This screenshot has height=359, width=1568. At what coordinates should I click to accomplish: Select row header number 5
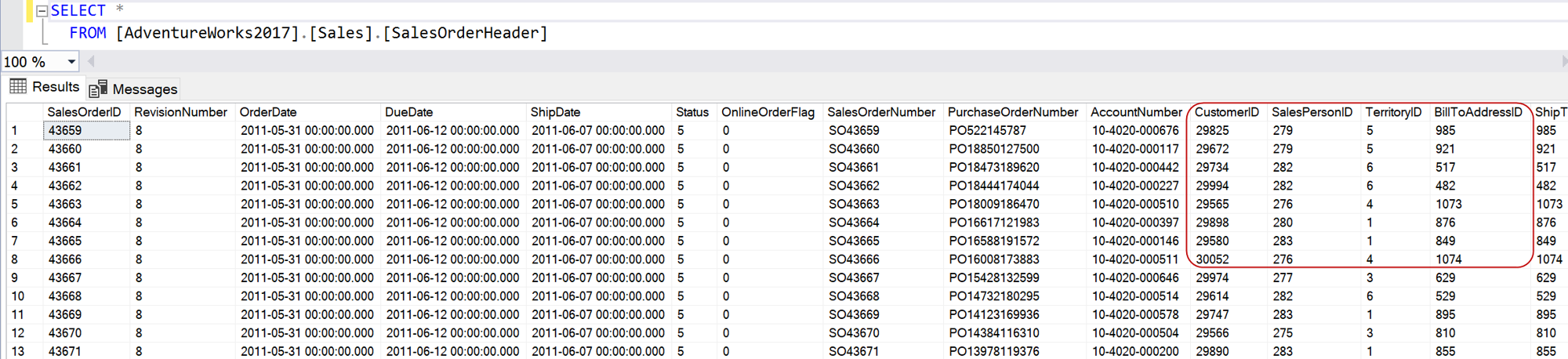(x=24, y=204)
